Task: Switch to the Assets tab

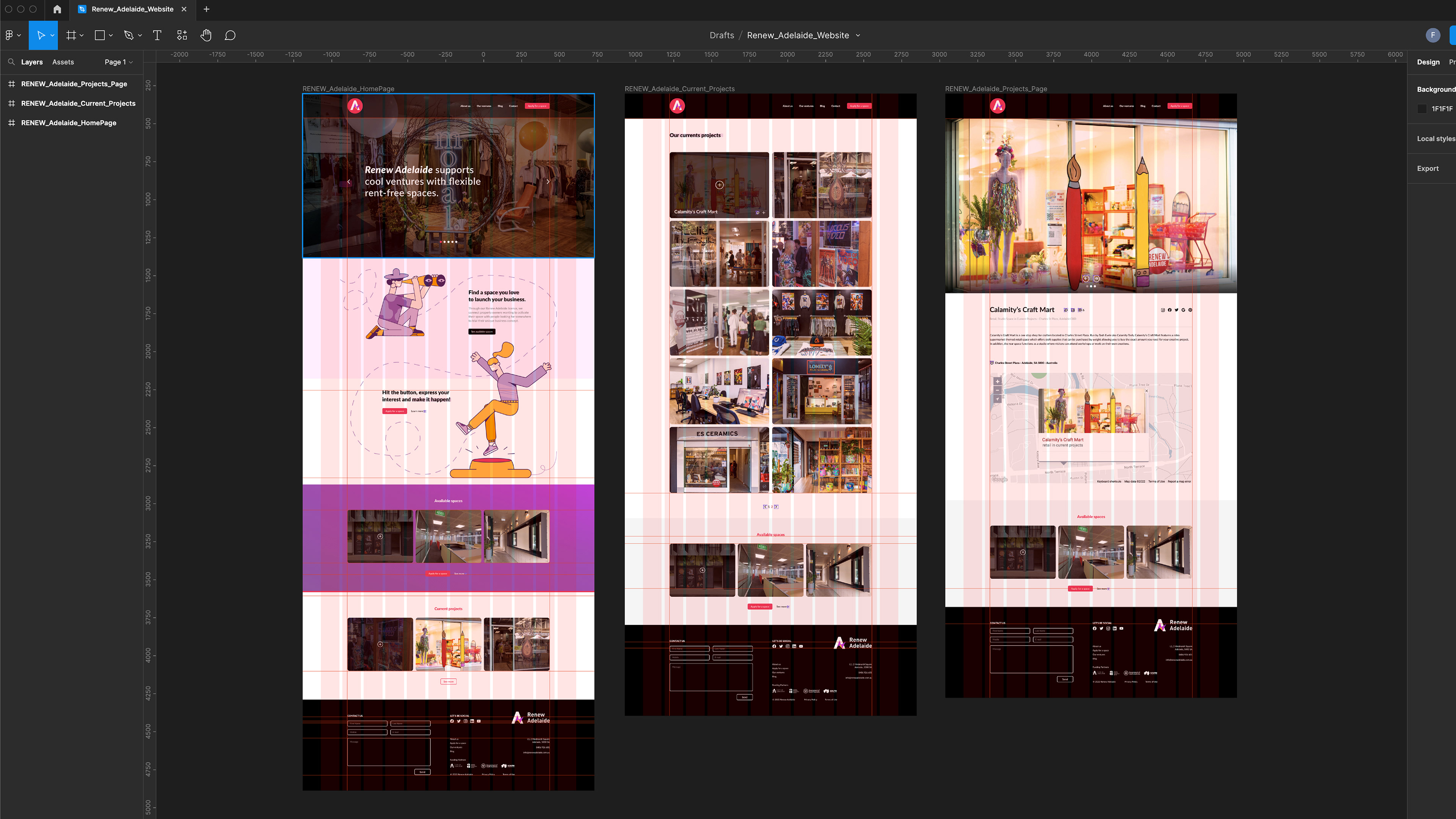Action: (63, 61)
